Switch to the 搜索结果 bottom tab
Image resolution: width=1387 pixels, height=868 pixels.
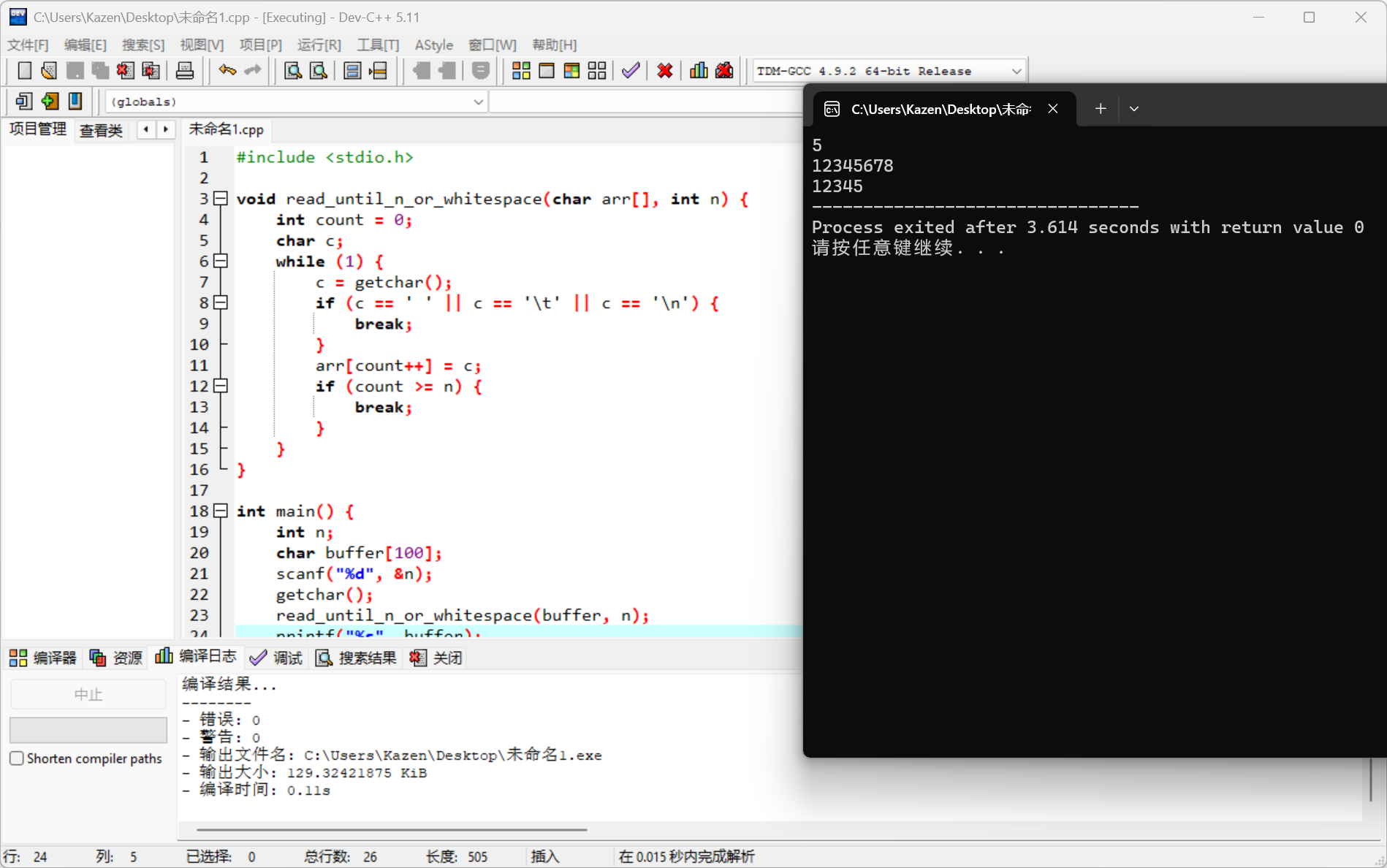[357, 658]
